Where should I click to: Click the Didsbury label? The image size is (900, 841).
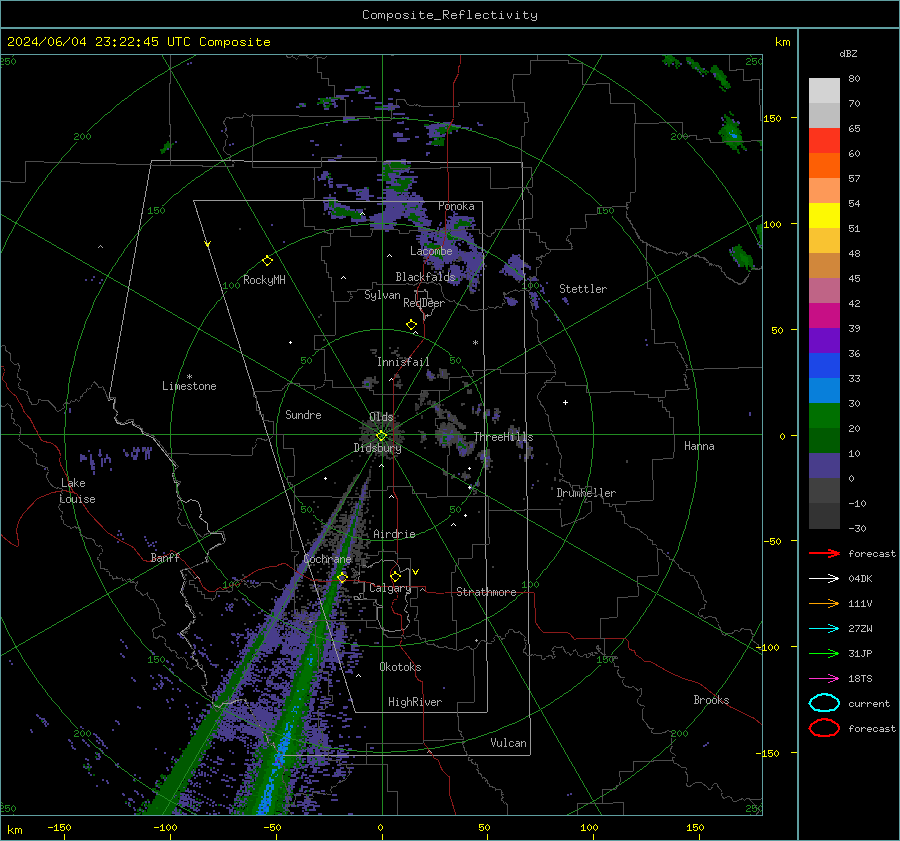click(377, 448)
